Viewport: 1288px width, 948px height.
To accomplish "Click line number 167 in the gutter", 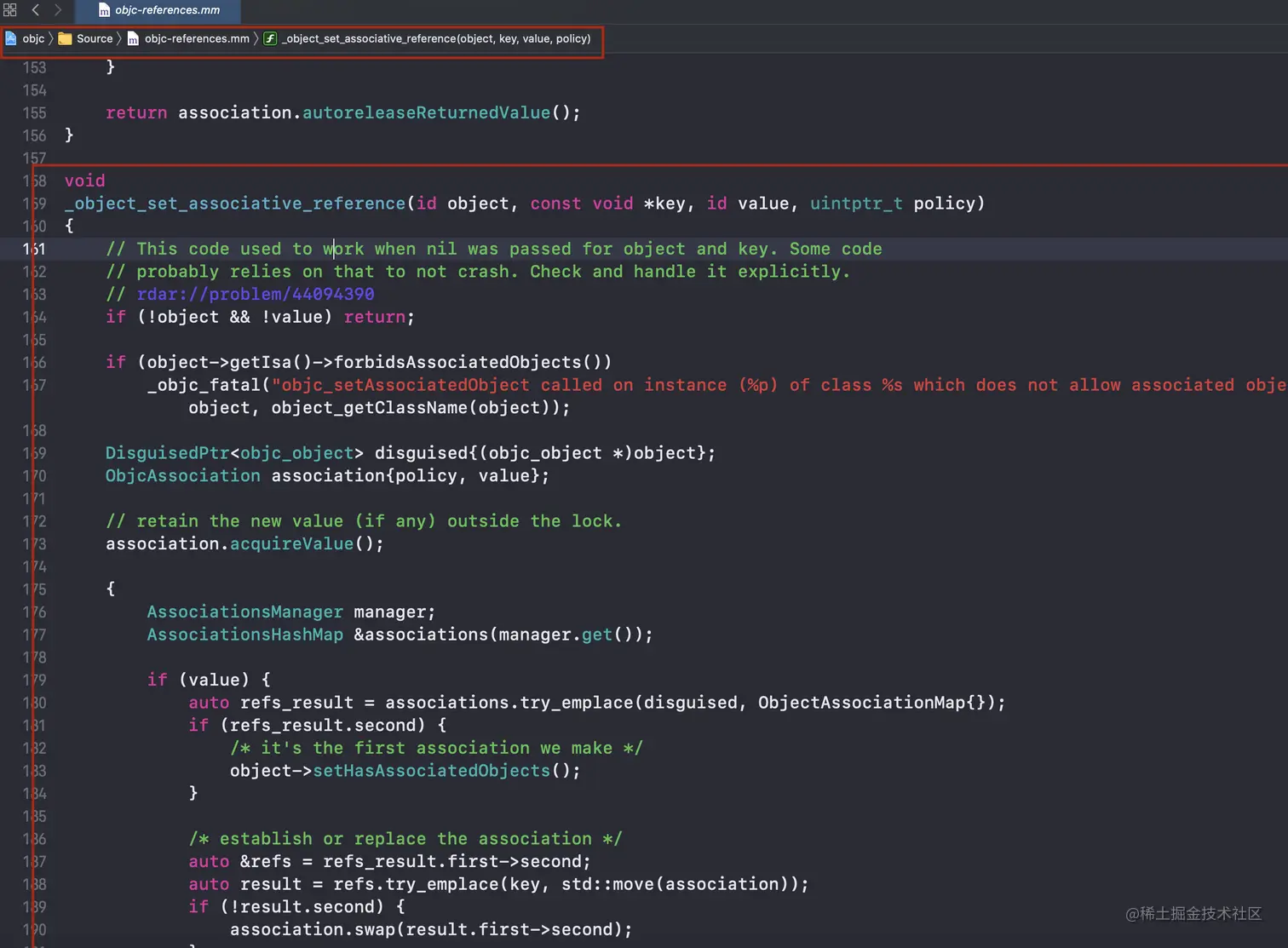I will click(x=34, y=385).
